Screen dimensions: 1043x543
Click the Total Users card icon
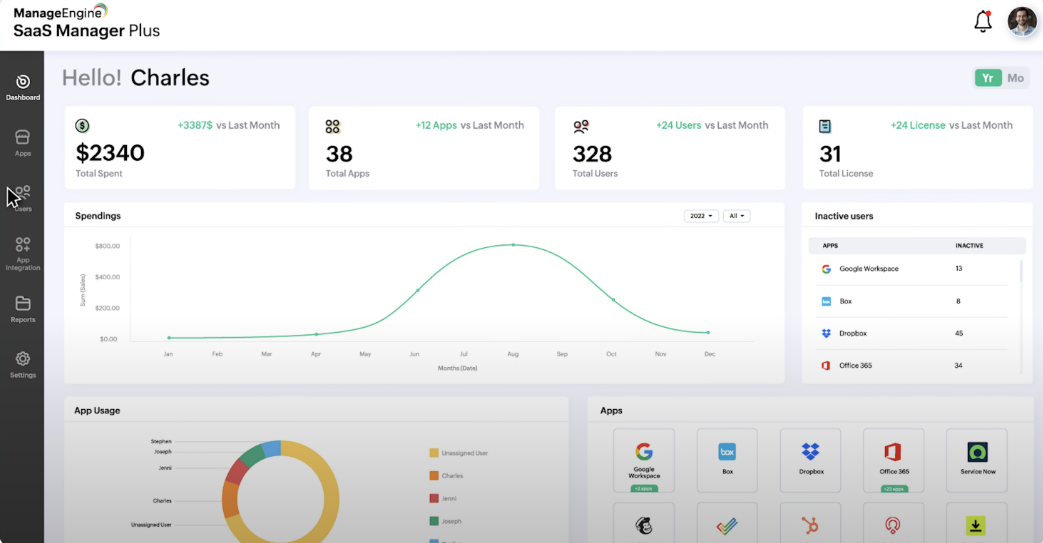[581, 126]
